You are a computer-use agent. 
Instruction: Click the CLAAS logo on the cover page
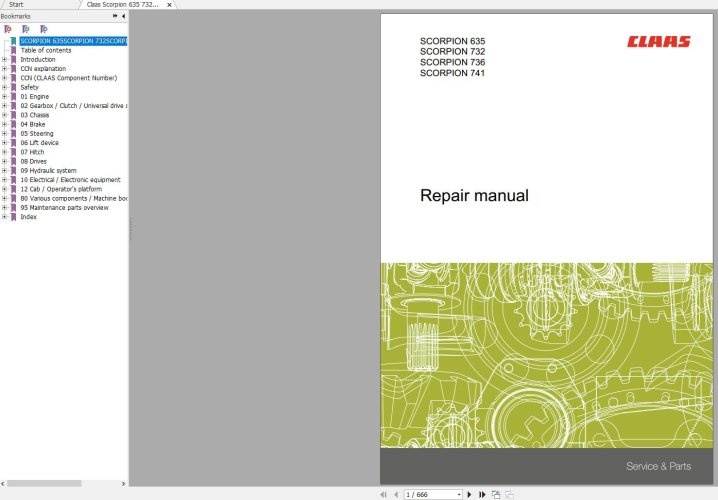pos(659,42)
